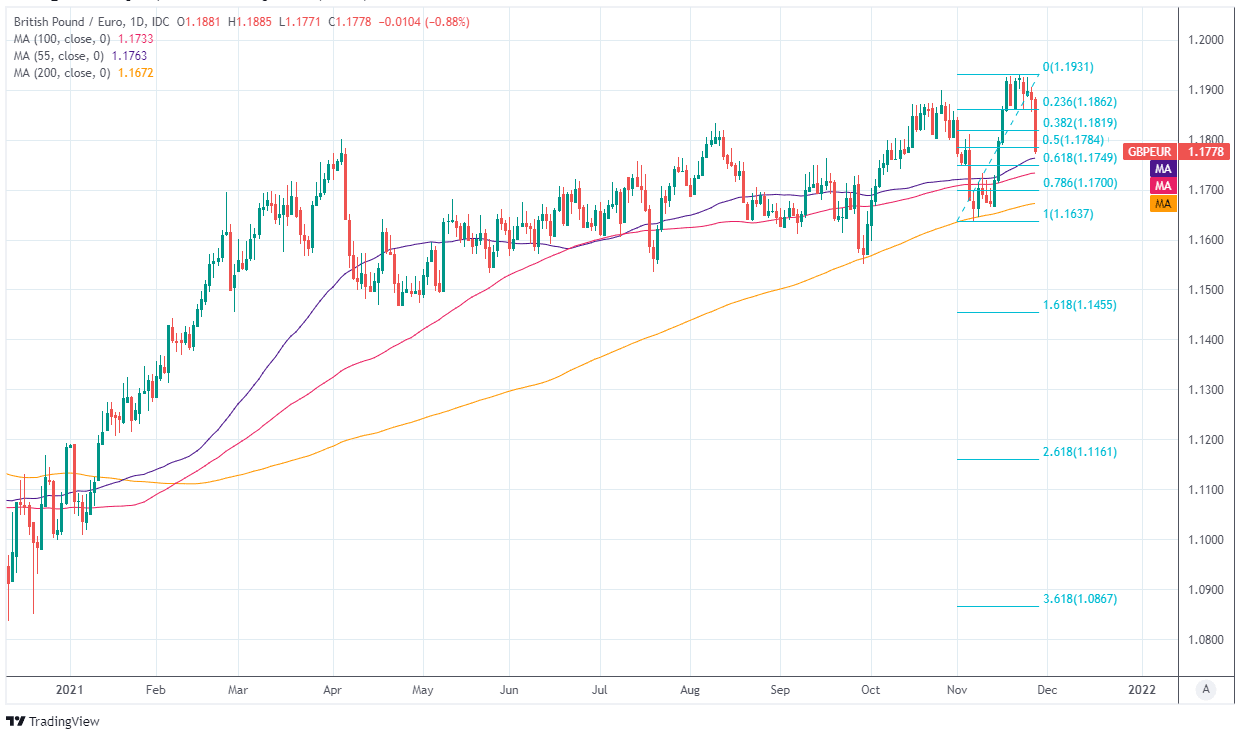
Task: Click the 0(1.1931) Fibonacci level label
Action: point(1068,67)
